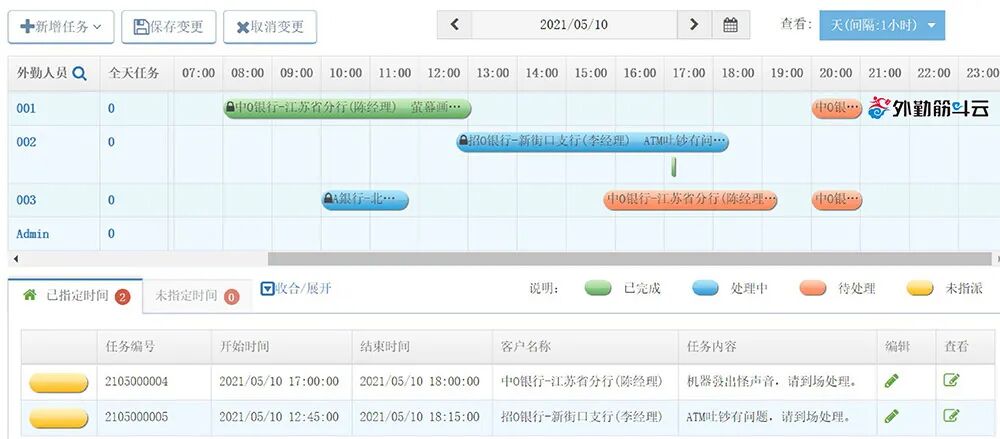View task 2105000004 details icon

click(951, 380)
